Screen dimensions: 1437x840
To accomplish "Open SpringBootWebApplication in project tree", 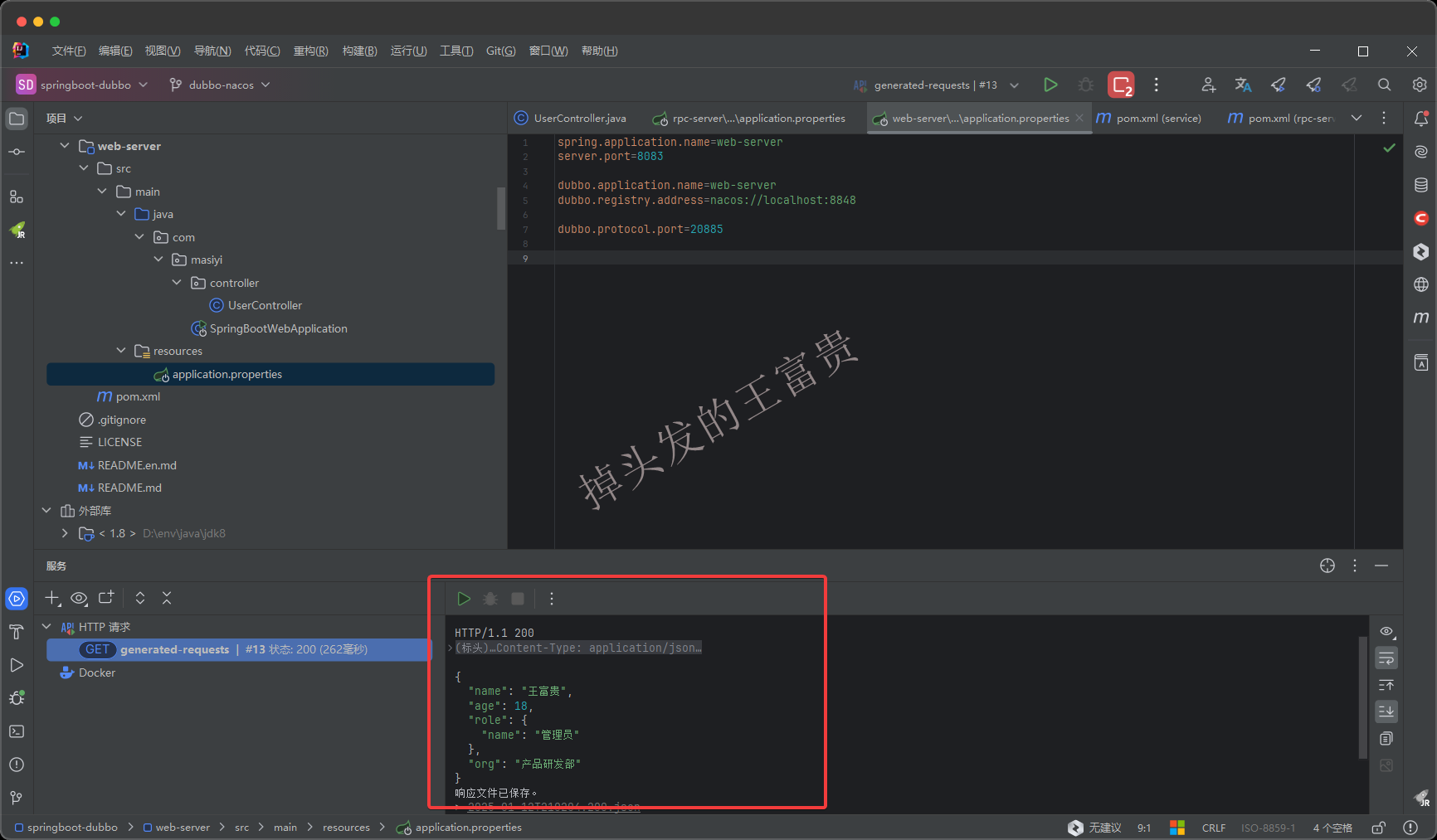I will point(270,328).
